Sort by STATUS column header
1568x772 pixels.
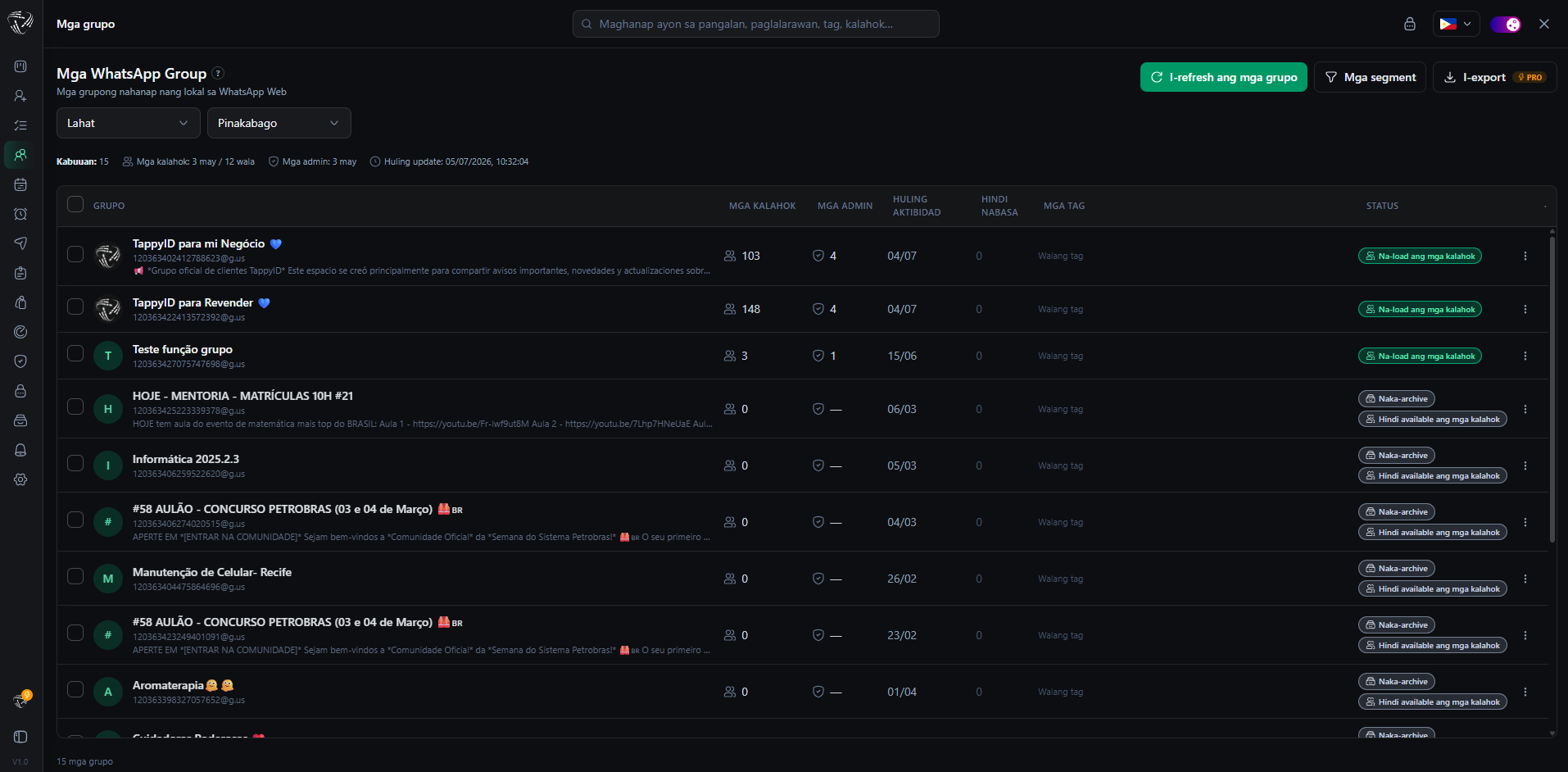pyautogui.click(x=1382, y=206)
